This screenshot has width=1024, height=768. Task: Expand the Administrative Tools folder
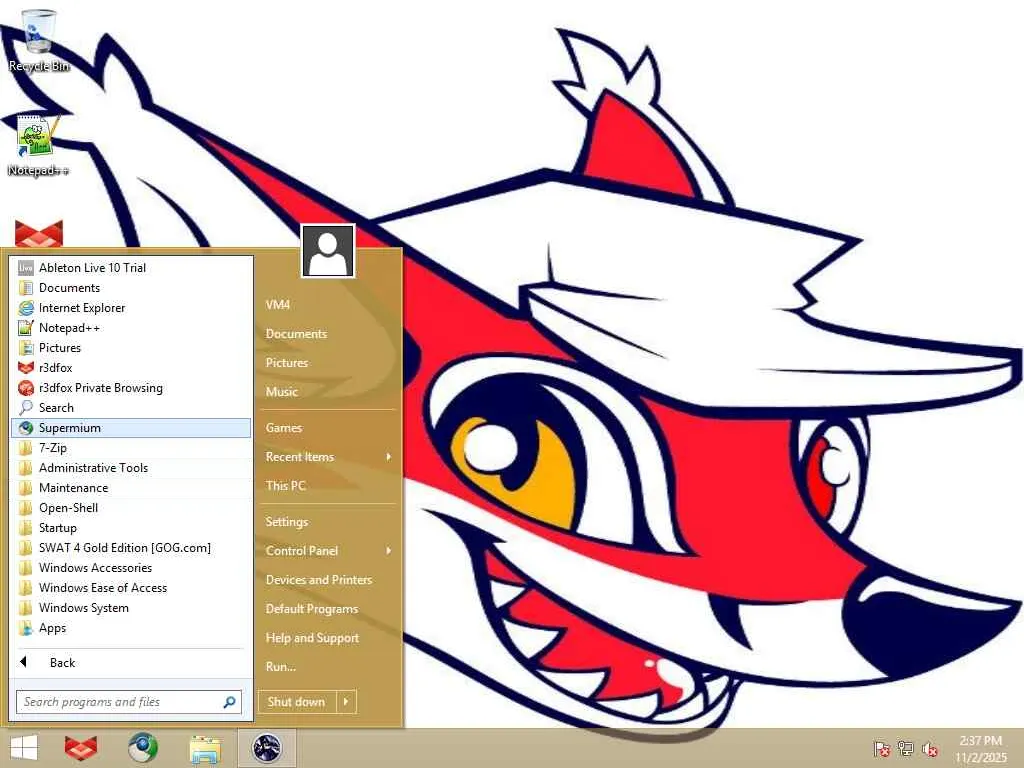[131, 468]
